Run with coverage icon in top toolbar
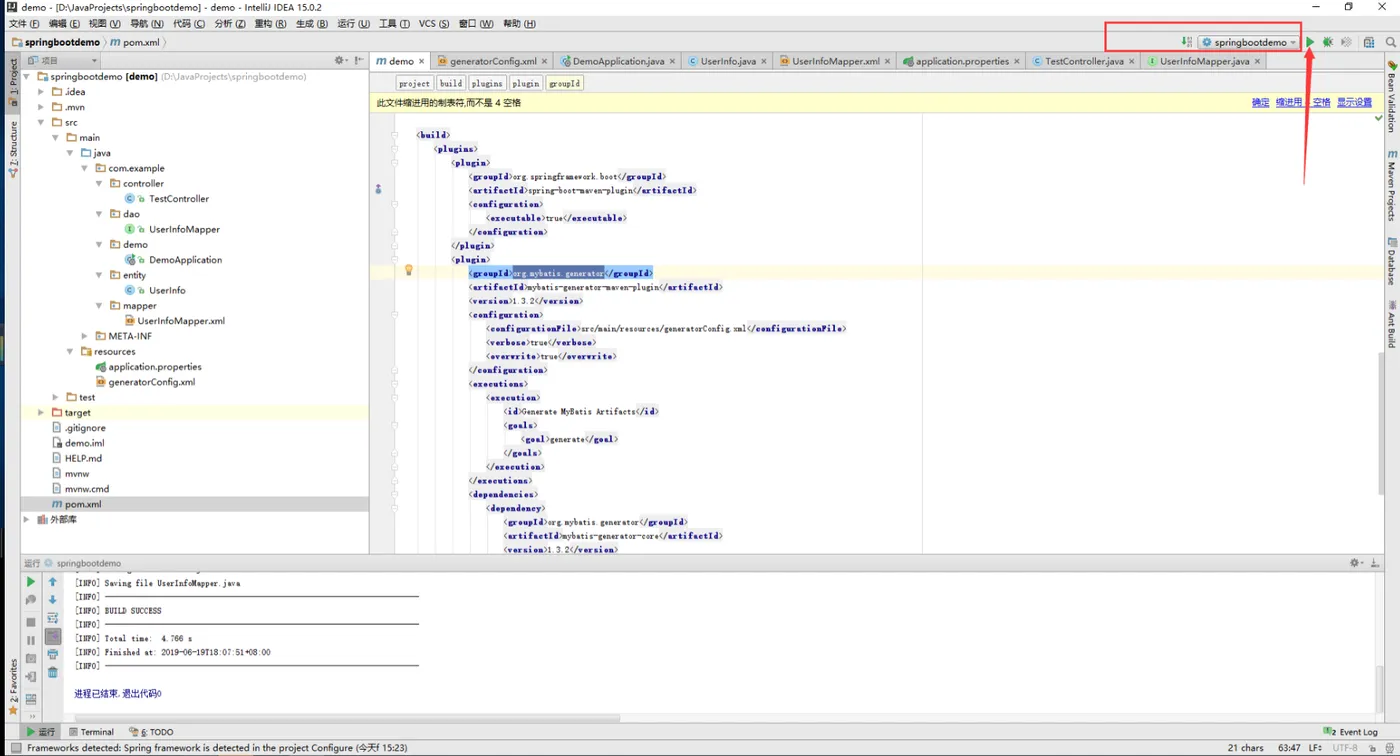This screenshot has height=756, width=1400. click(1346, 42)
